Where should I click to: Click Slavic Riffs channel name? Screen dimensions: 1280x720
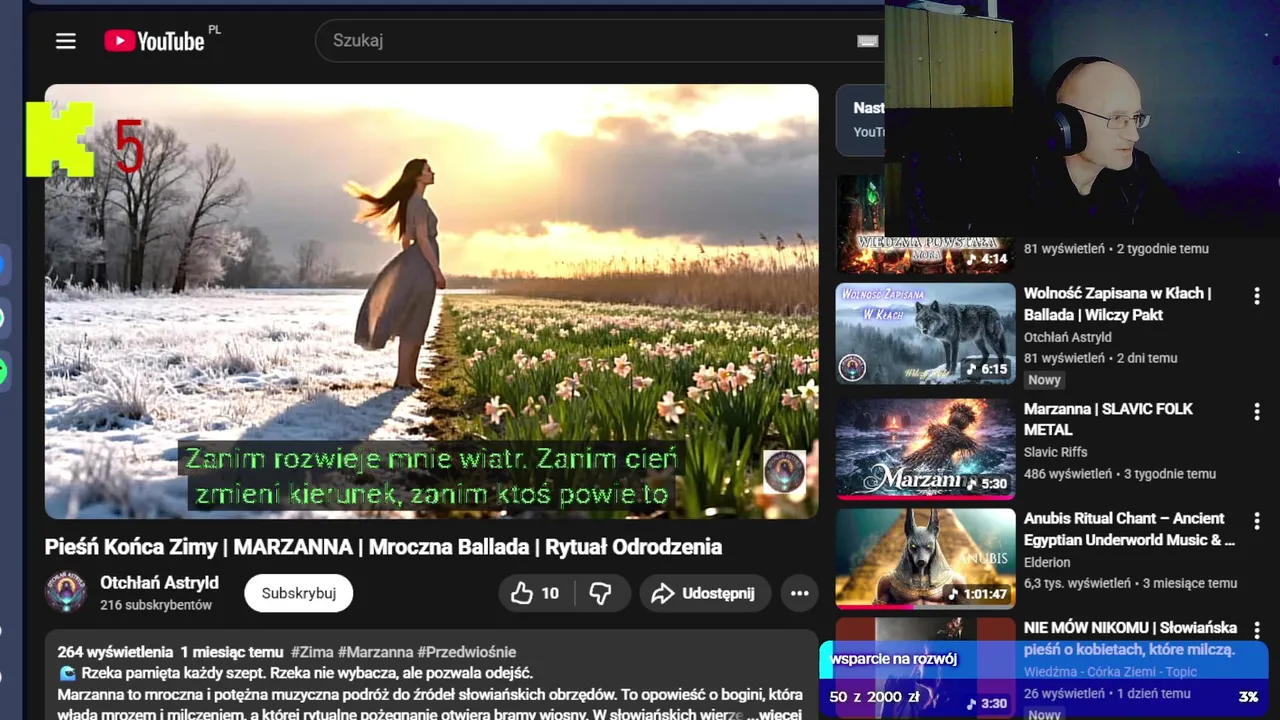1055,452
